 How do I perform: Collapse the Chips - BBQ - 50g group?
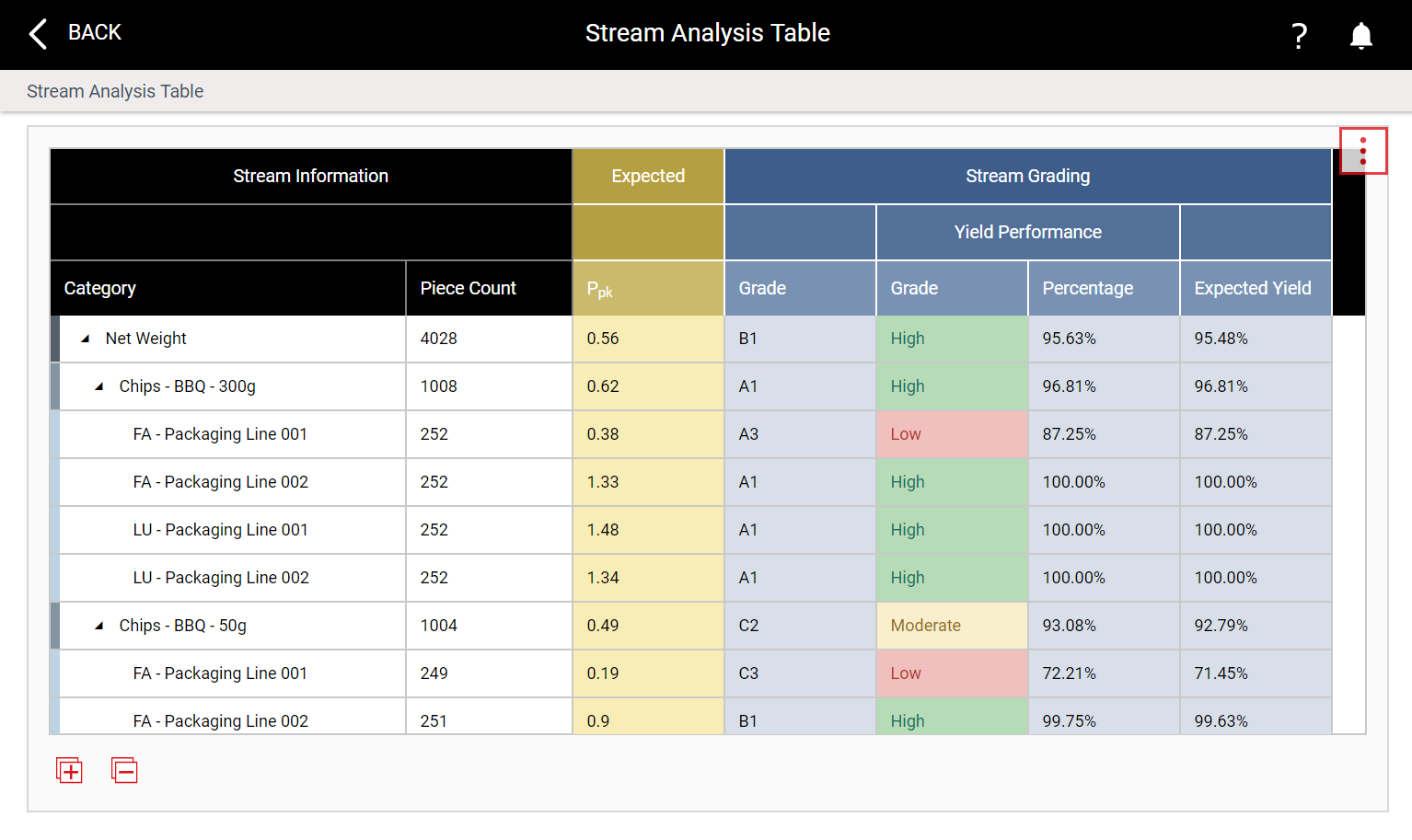(99, 626)
